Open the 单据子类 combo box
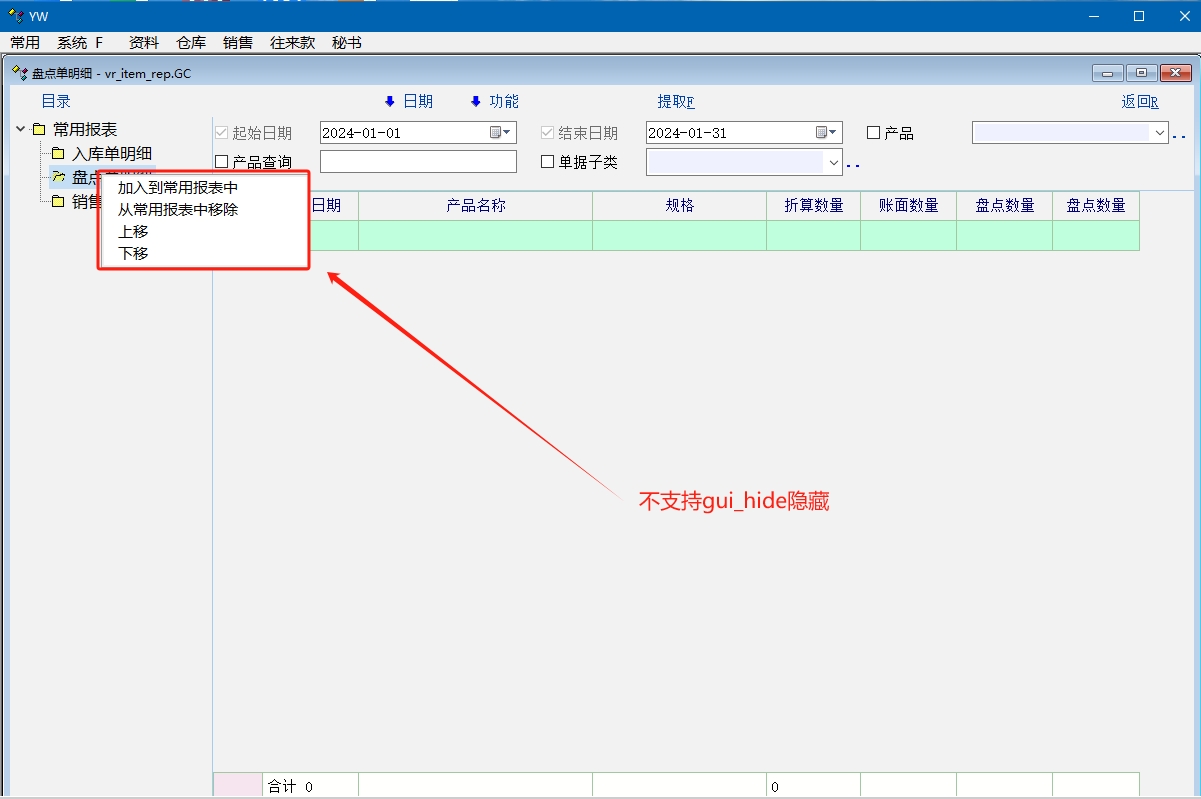 833,162
